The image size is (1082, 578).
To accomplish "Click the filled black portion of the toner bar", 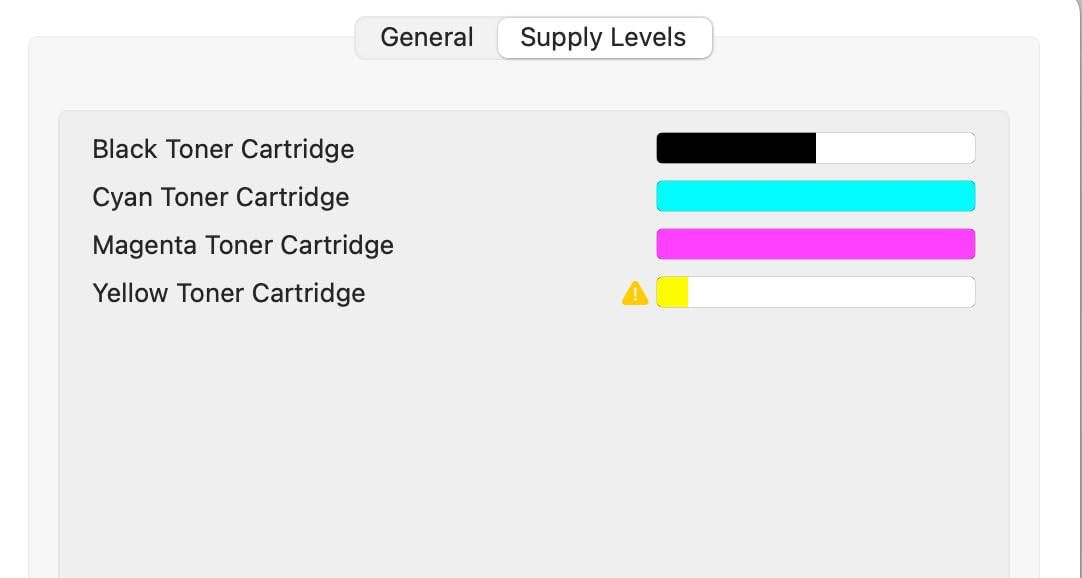I will pos(736,148).
